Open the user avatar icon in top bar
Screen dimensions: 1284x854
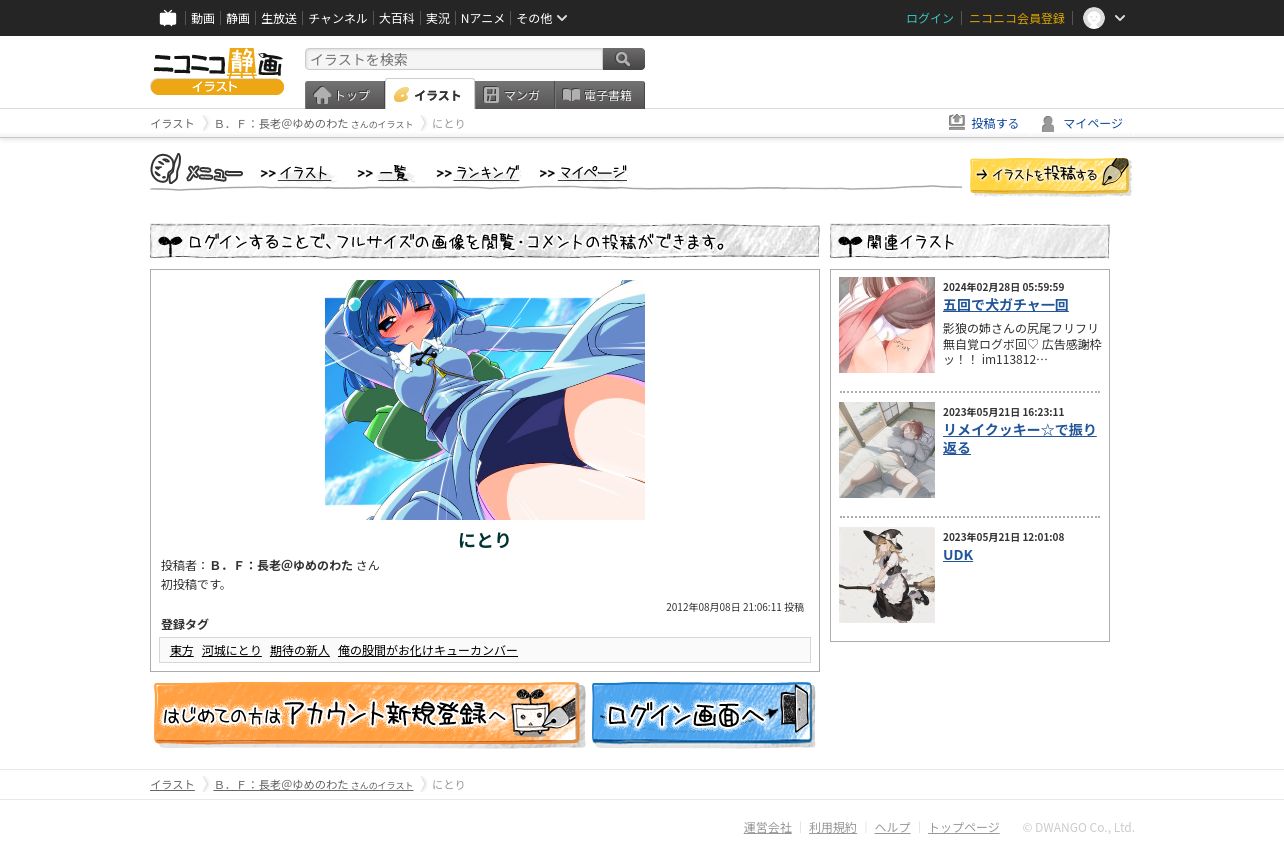point(1094,18)
